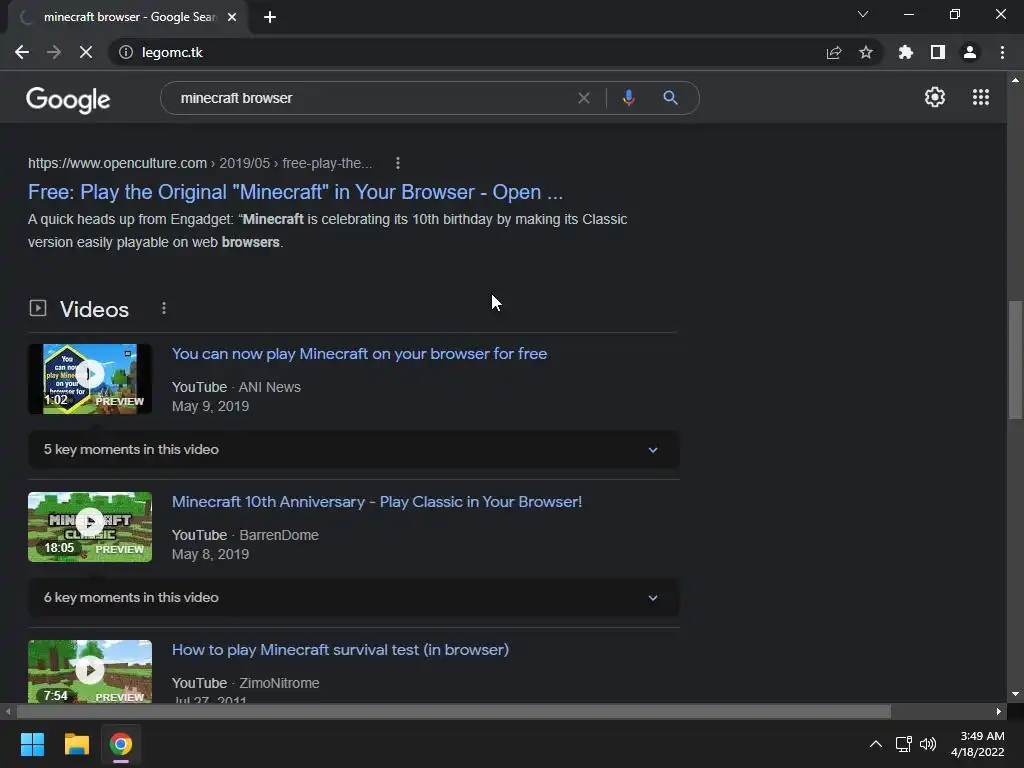Screen dimensions: 1024x768
Task: Open 'You can now play Minecraft' video link
Action: [x=359, y=354]
